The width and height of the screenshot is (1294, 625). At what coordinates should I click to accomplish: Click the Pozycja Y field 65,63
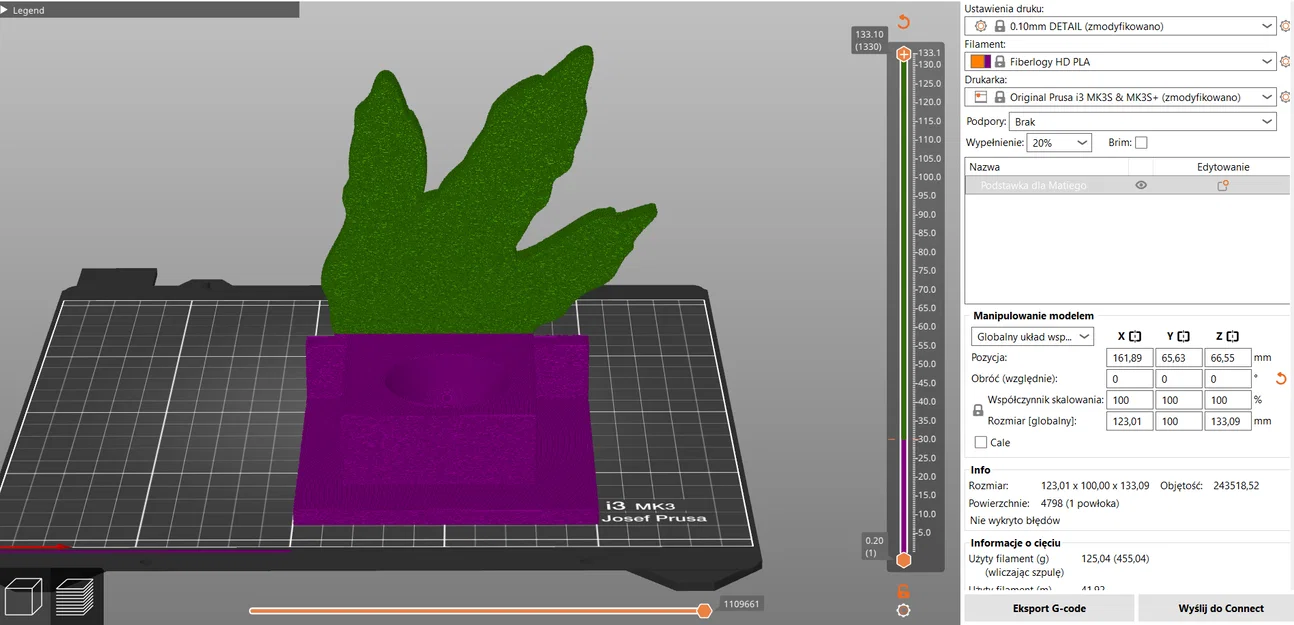[x=1179, y=358]
